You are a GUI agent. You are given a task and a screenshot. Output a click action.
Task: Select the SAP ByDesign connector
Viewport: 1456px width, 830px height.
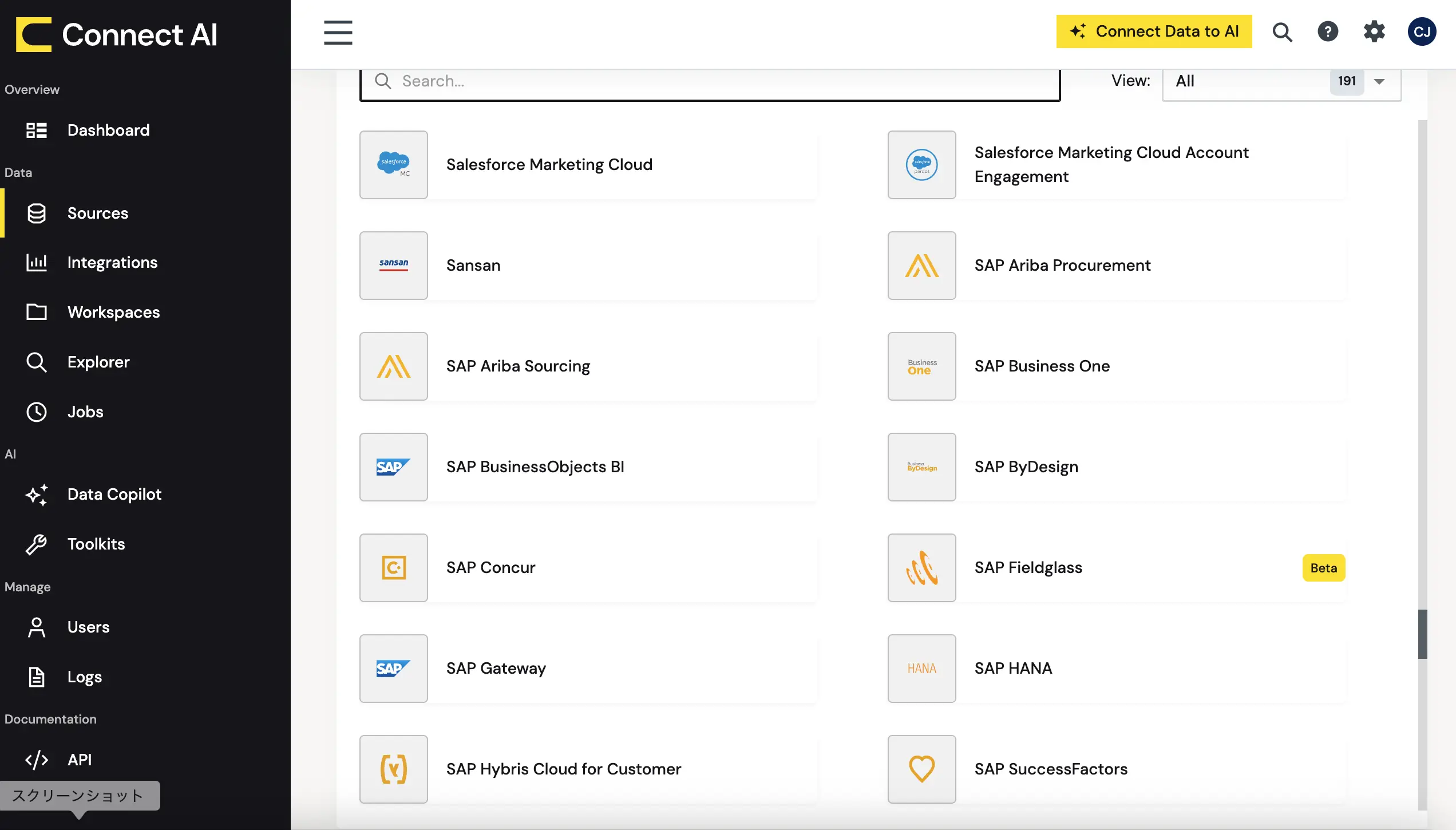(x=1117, y=467)
